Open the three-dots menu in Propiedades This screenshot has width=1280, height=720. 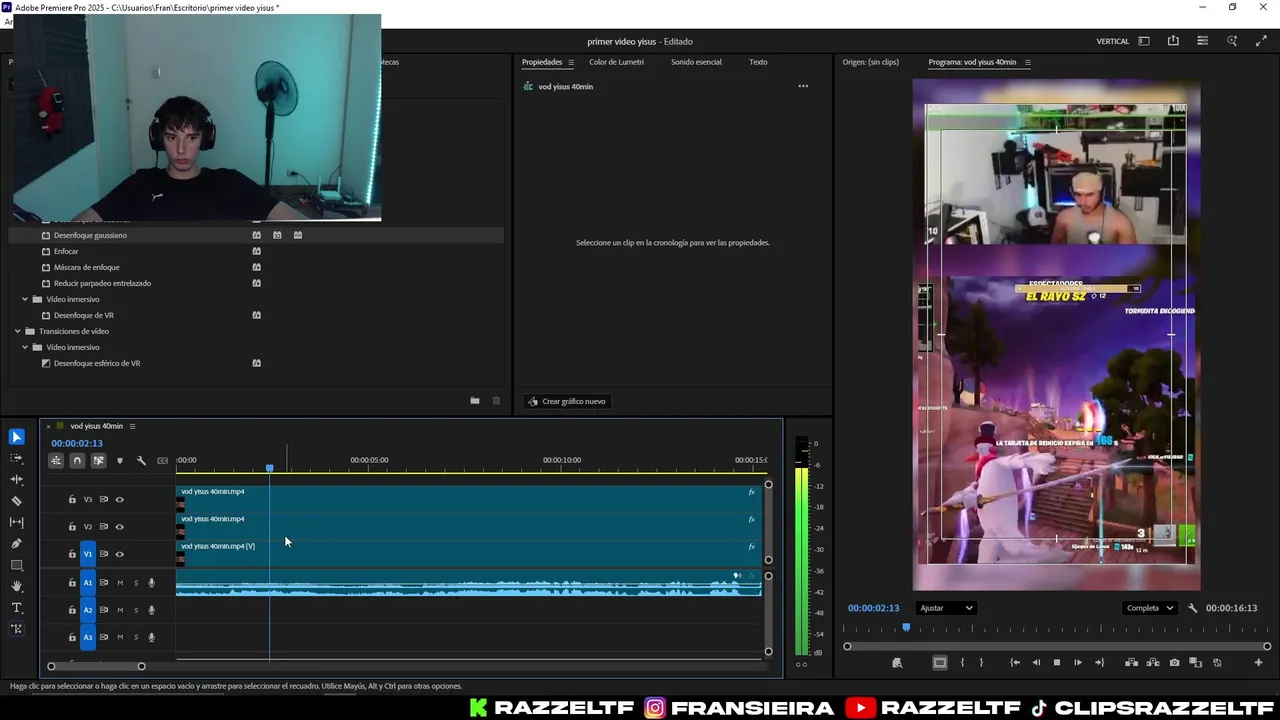pos(803,86)
